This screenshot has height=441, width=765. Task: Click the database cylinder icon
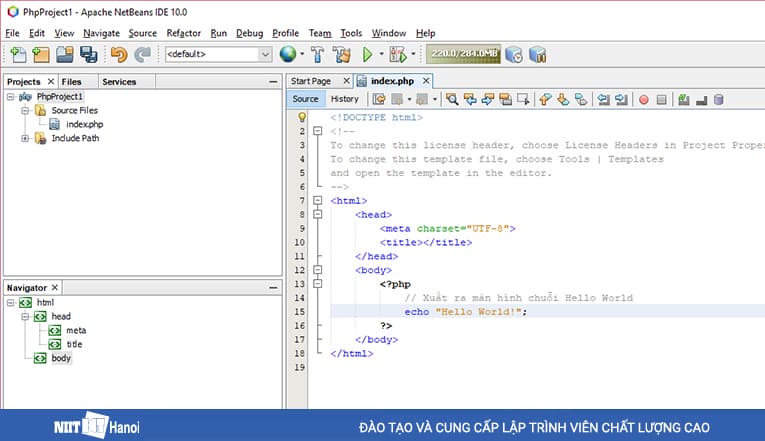(x=718, y=100)
